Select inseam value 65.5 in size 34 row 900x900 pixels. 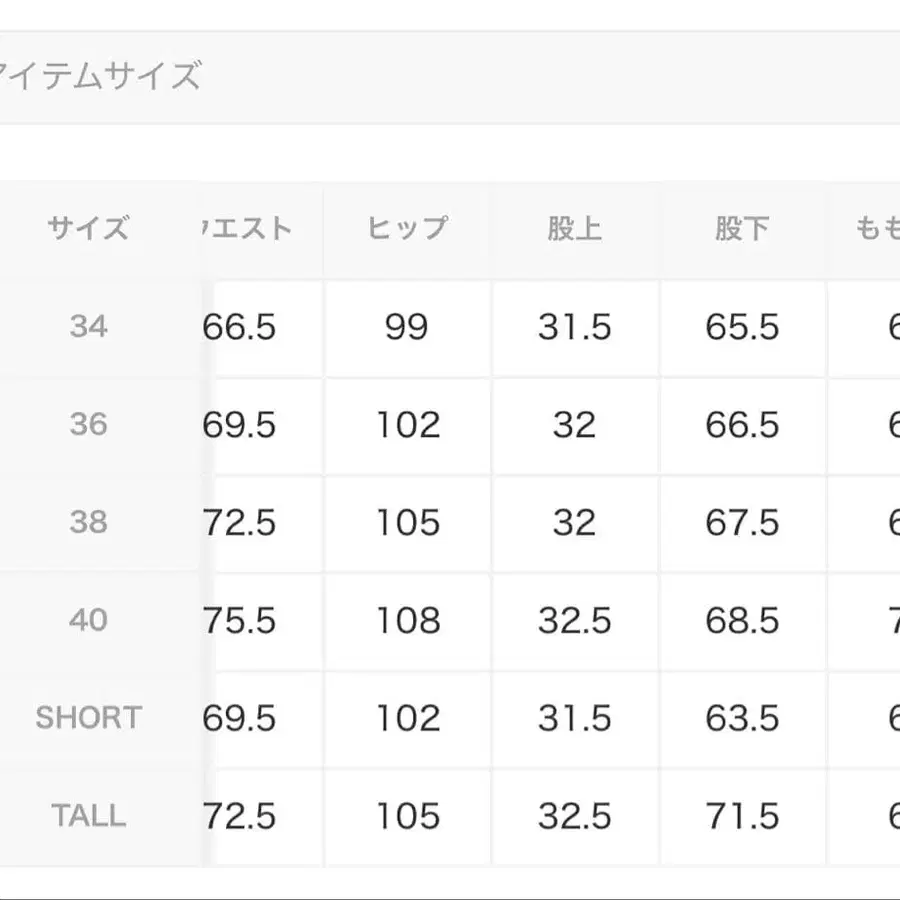point(742,327)
